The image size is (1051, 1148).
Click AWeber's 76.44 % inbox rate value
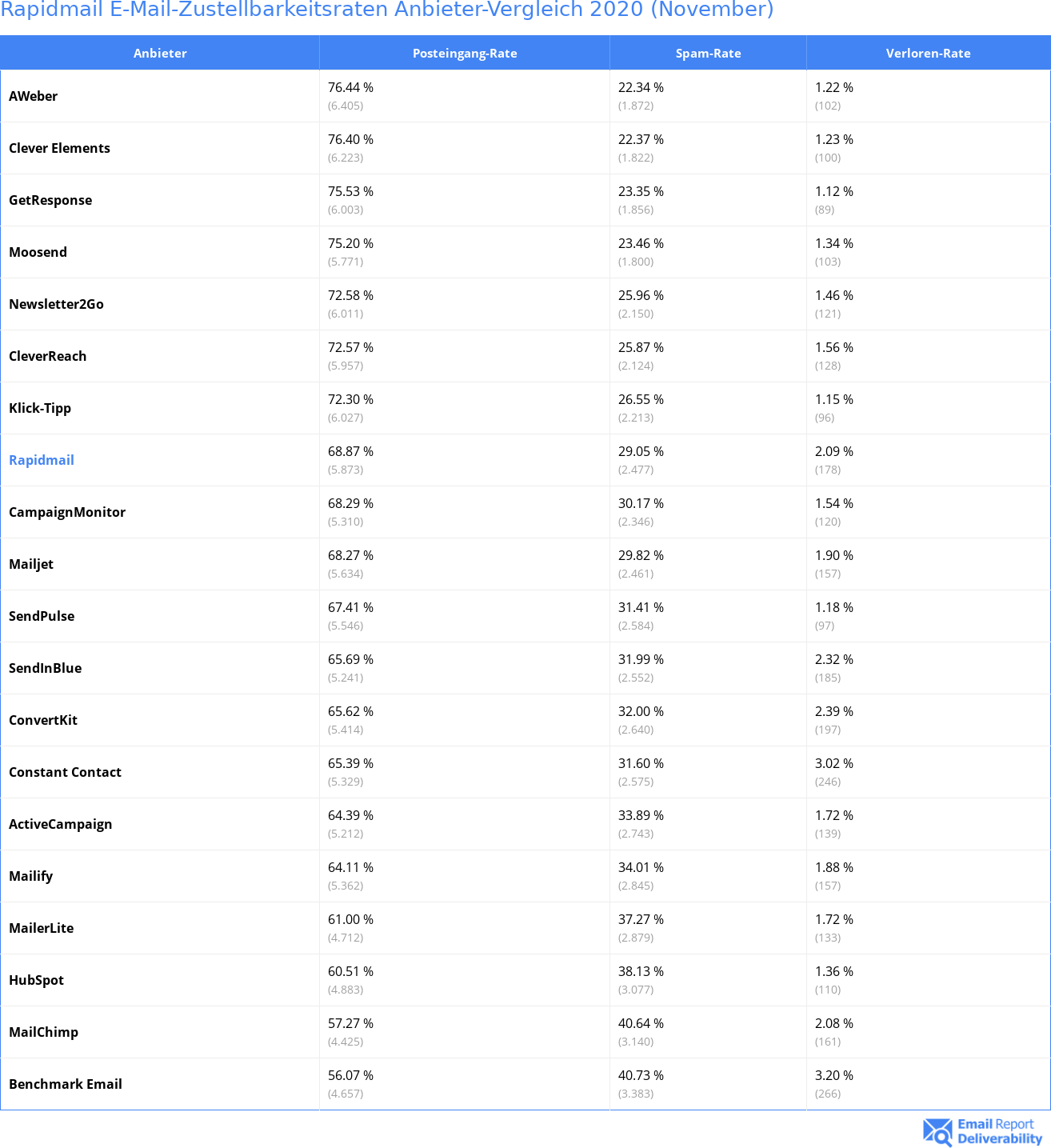click(350, 87)
